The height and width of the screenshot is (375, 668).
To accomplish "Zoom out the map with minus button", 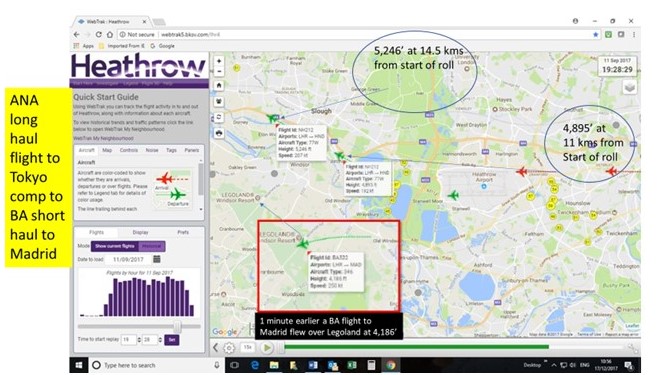I will click(x=219, y=72).
